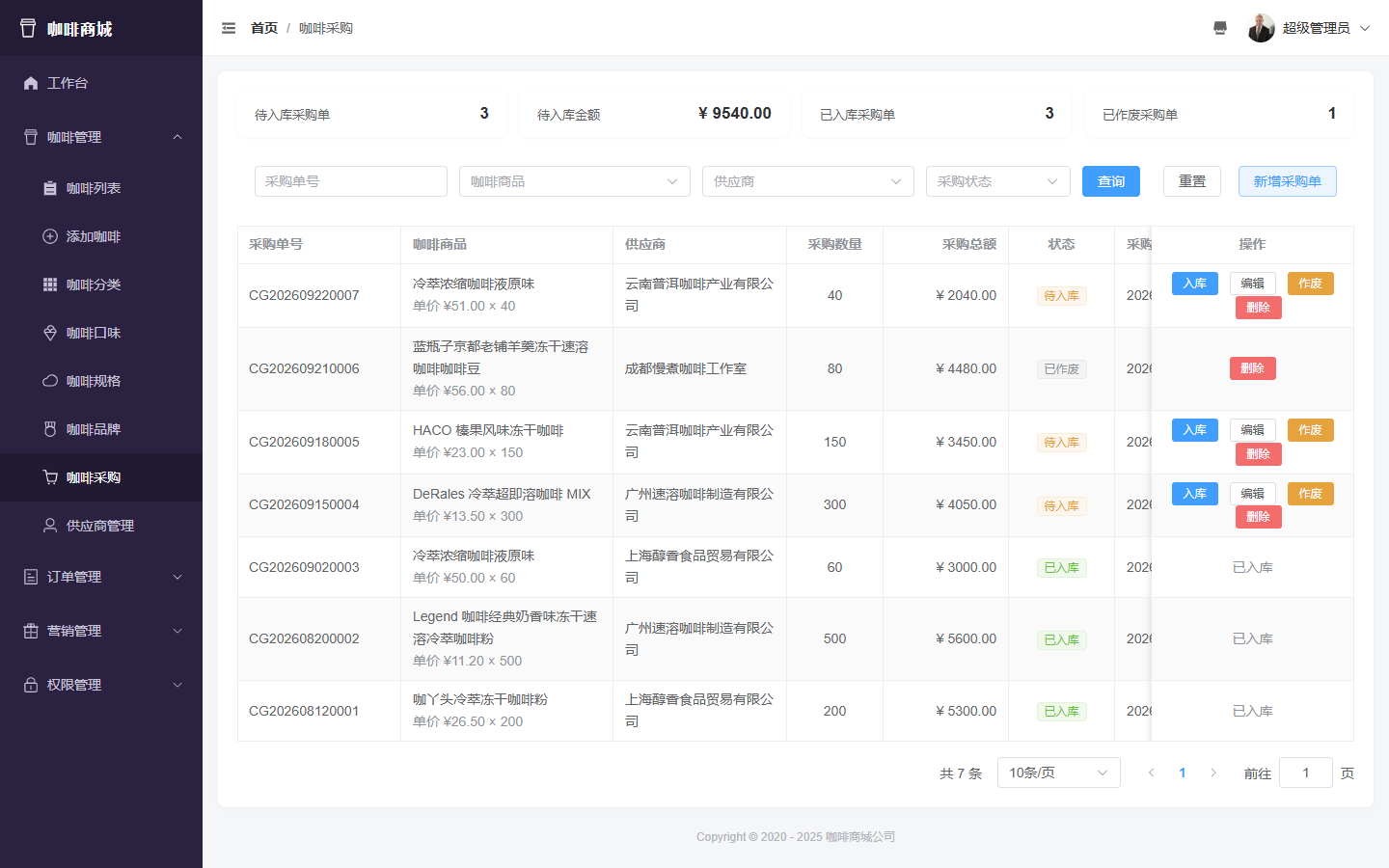Expand the 营销管理 sidebar group
Viewport: 1389px width, 868px height.
tap(101, 631)
